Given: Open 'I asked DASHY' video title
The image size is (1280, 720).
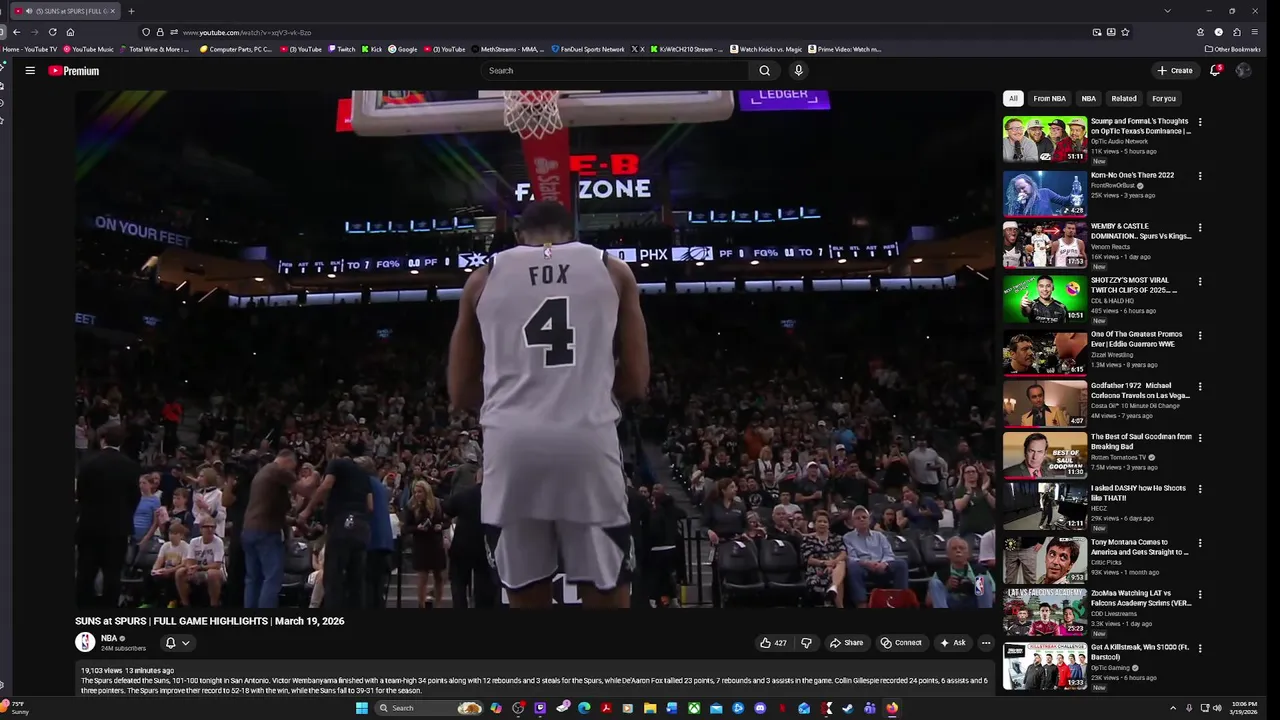Looking at the screenshot, I should pyautogui.click(x=1138, y=493).
